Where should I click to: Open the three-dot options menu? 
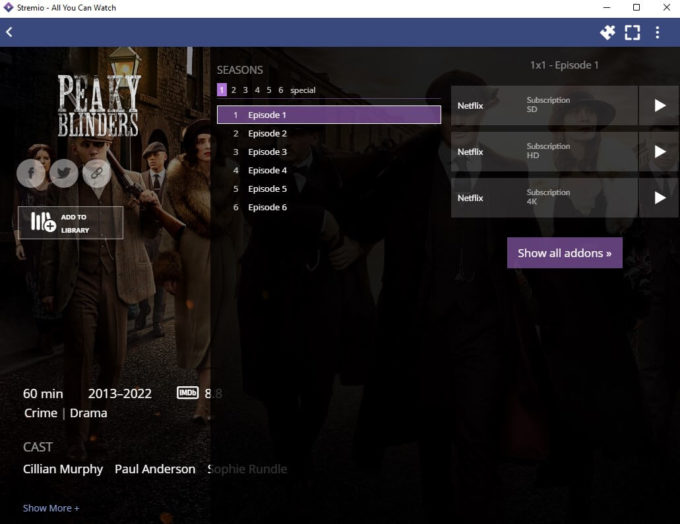tap(657, 32)
